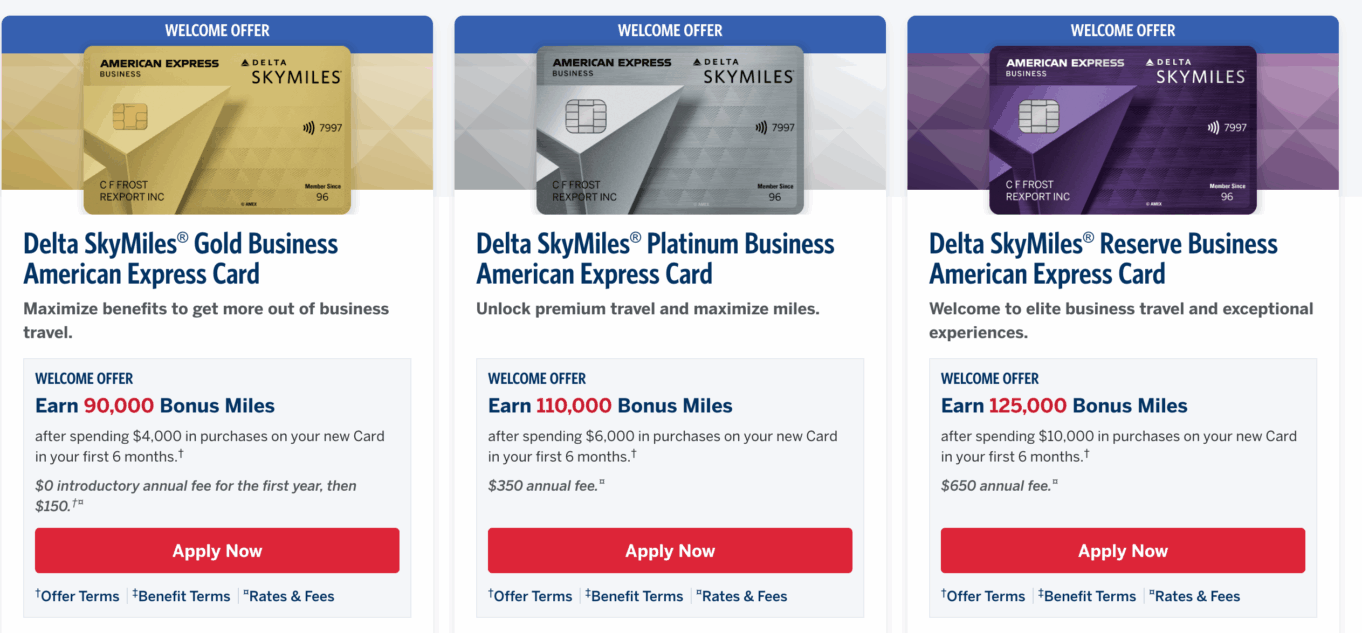
Task: Apply Now for the Platinum Business Card
Action: (x=670, y=551)
